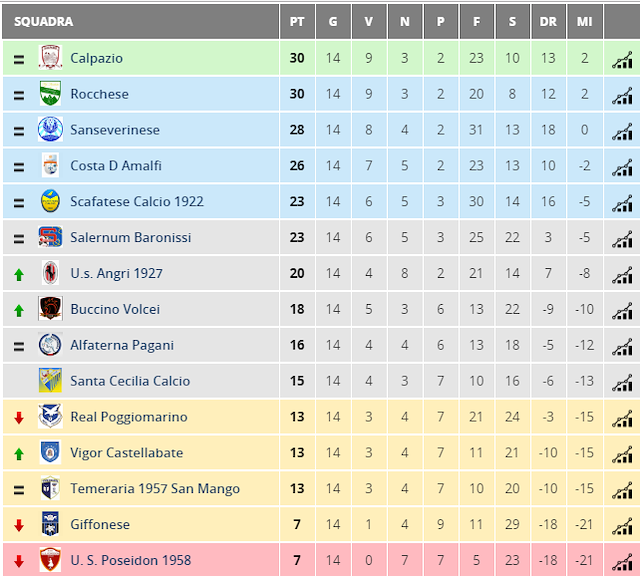Image resolution: width=640 pixels, height=576 pixels.
Task: Open the Salernum Baronissi team link
Action: (x=131, y=237)
